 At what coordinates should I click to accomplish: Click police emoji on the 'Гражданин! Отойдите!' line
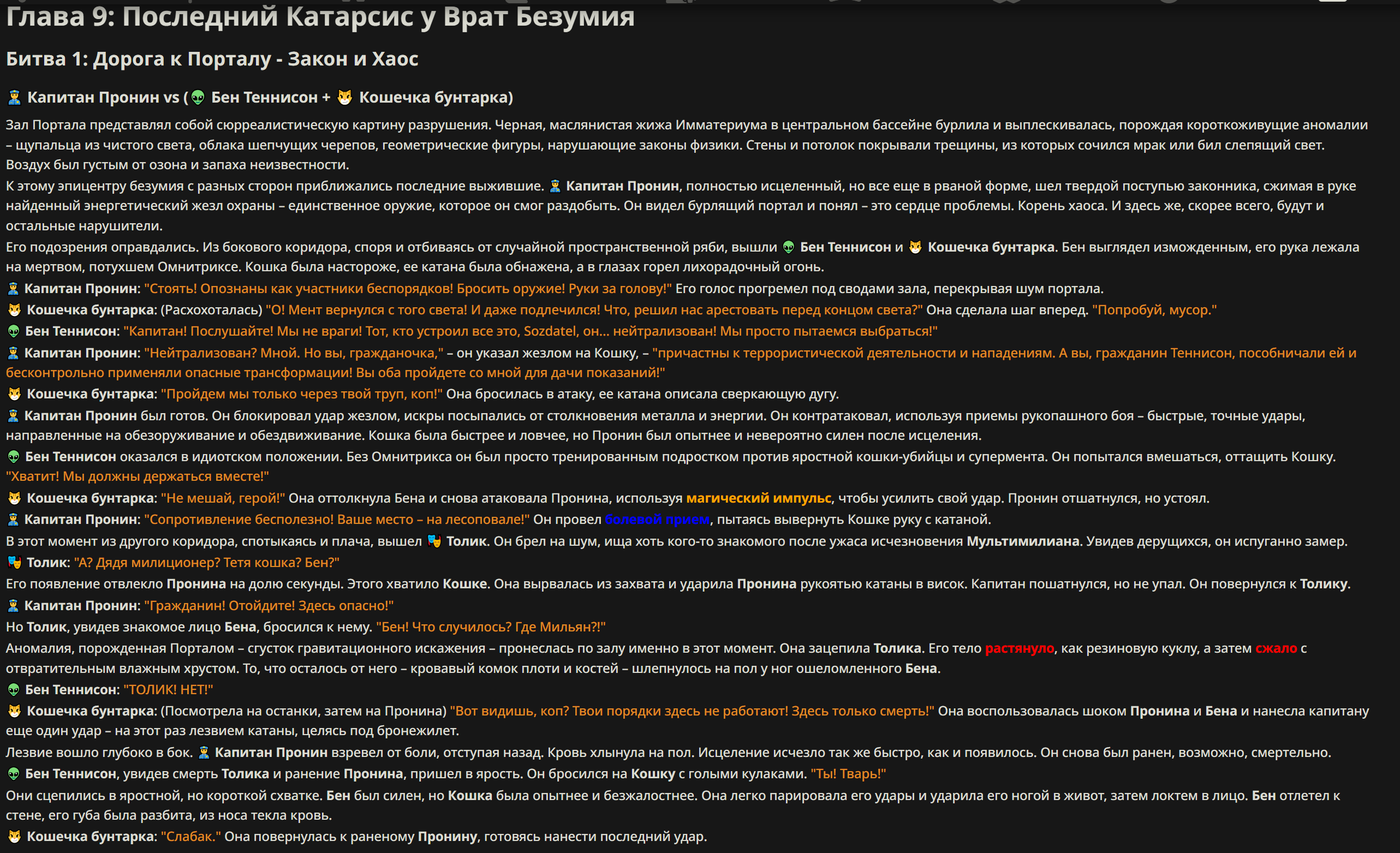(13, 606)
